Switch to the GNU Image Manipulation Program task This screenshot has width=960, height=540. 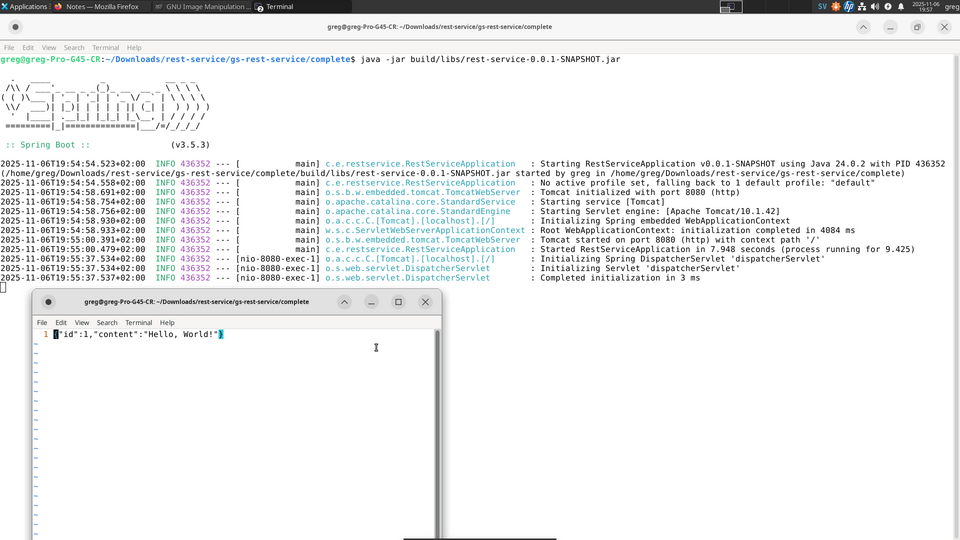[202, 6]
